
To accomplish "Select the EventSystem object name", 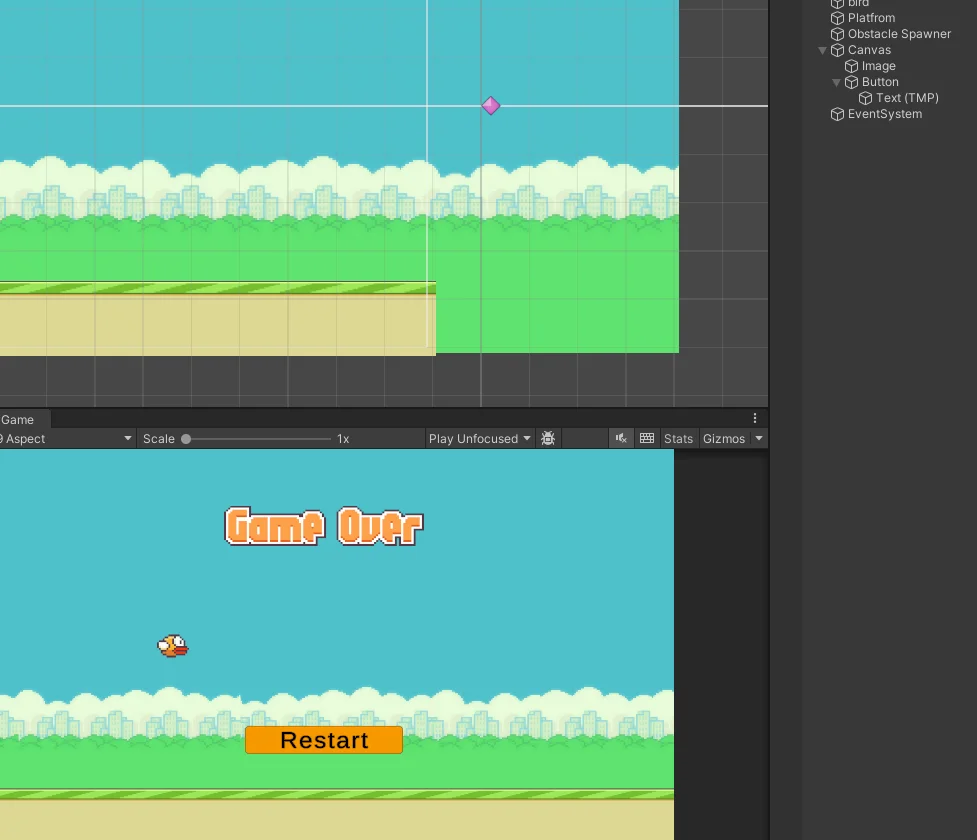I will tap(885, 114).
